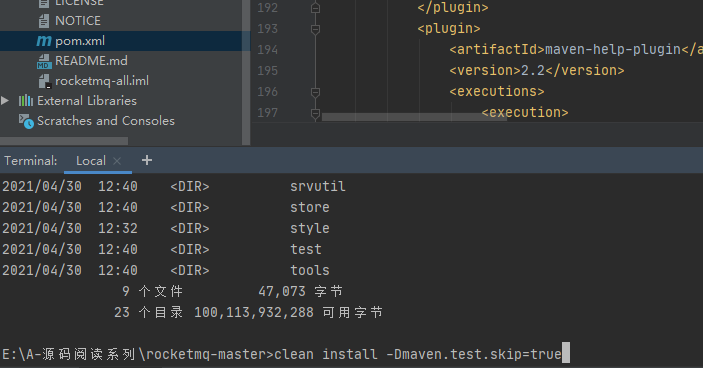703x368 pixels.
Task: Click the rocketmq-all.iml module file icon
Action: [44, 81]
